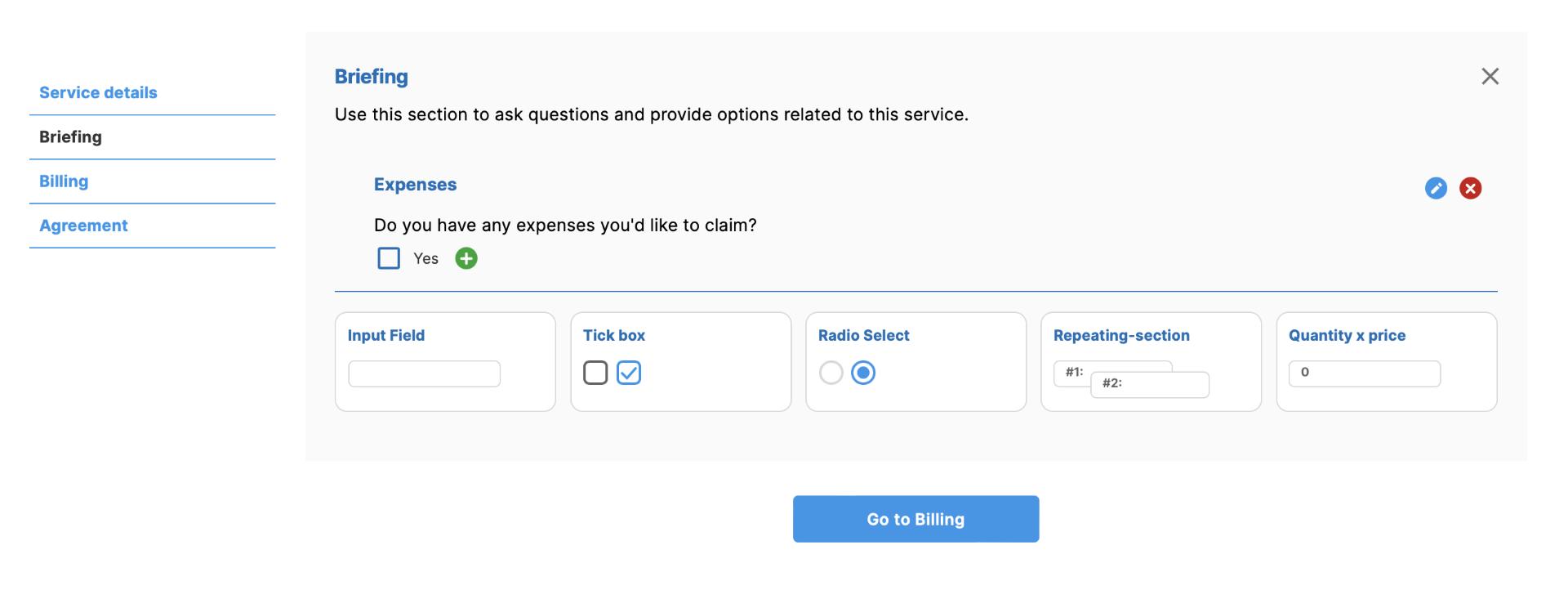Image resolution: width=1568 pixels, height=599 pixels.
Task: Switch to the Billing sidebar tab
Action: coord(64,181)
